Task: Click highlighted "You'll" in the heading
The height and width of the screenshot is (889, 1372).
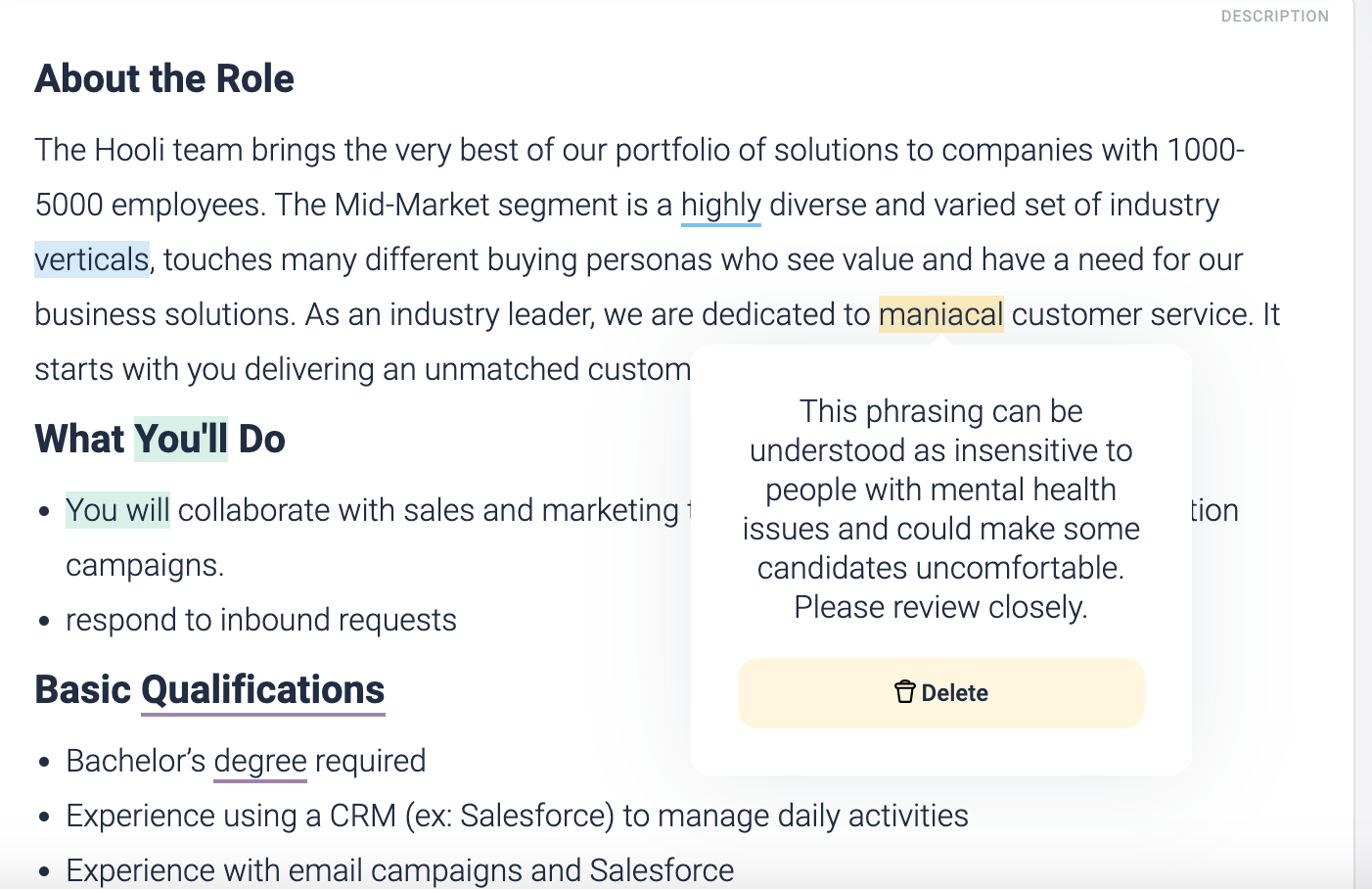Action: click(181, 439)
